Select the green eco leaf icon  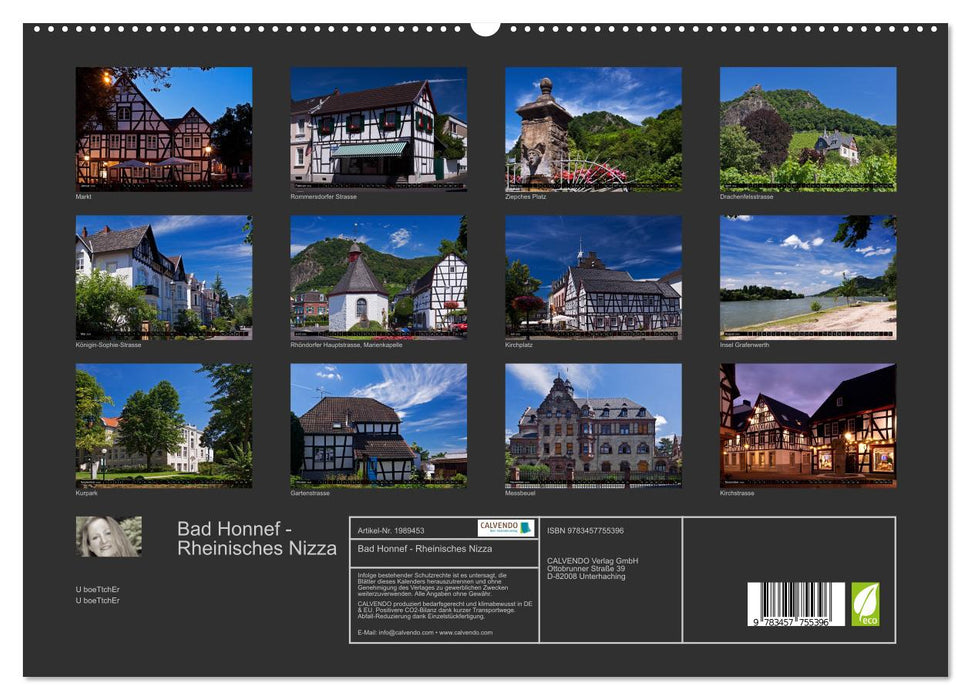(866, 604)
